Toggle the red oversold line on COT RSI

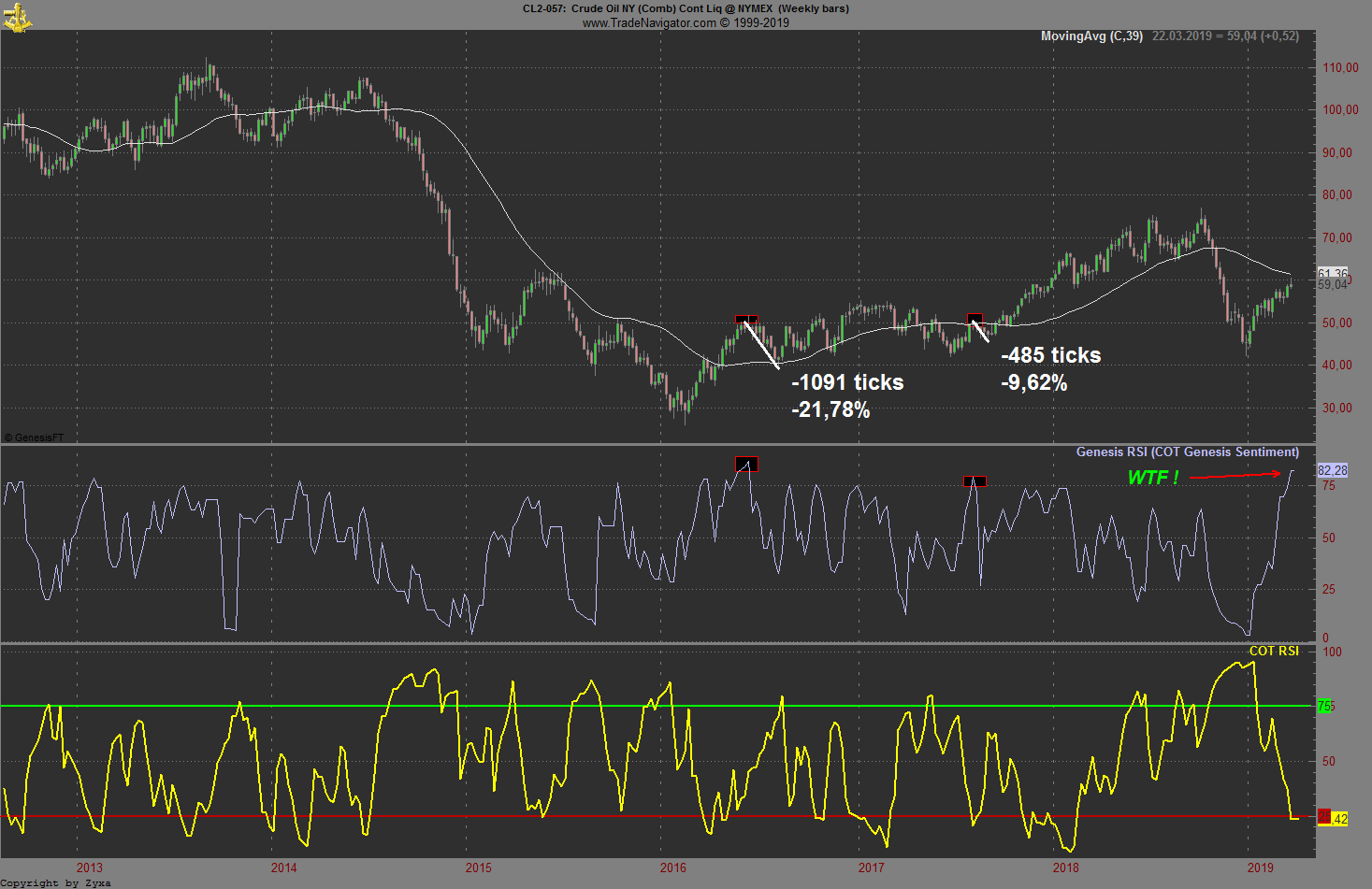[655, 814]
